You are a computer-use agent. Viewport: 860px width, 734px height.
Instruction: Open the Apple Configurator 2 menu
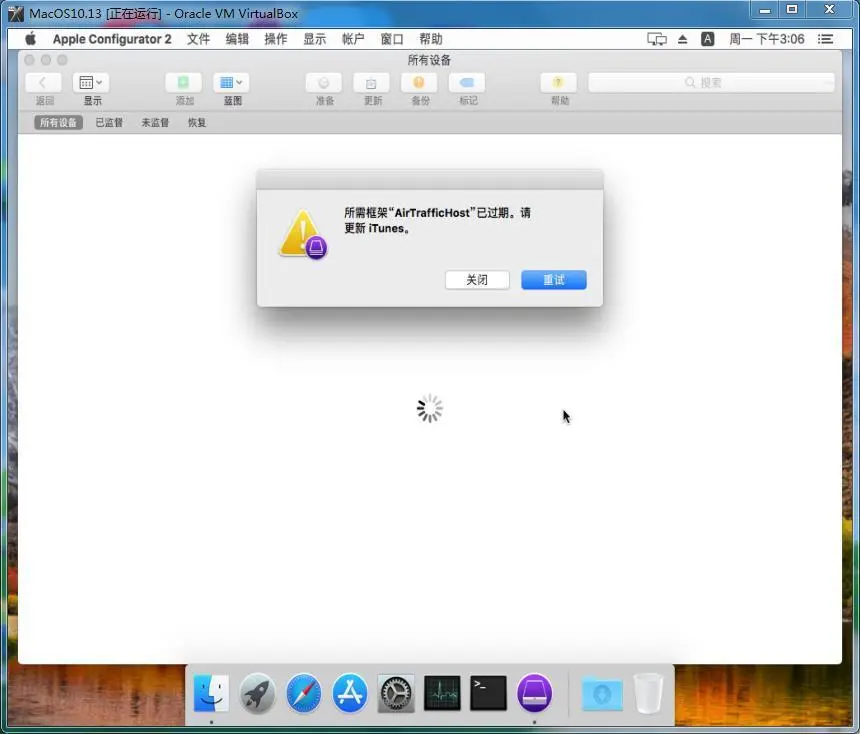[112, 39]
